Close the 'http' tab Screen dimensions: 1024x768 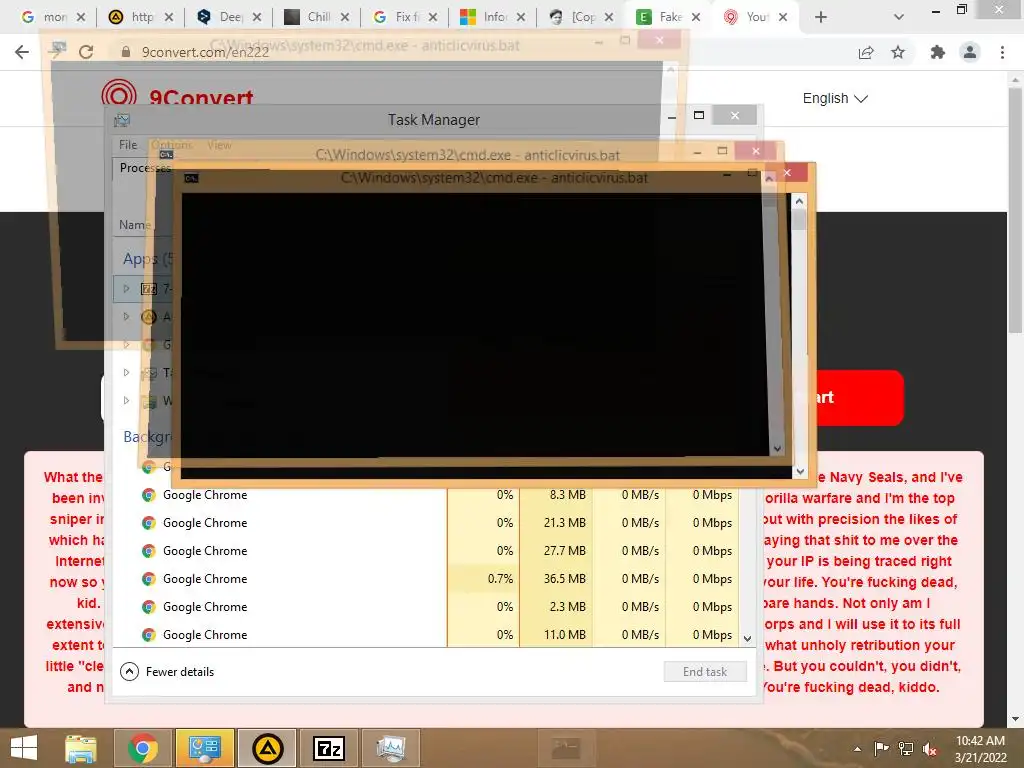169,17
